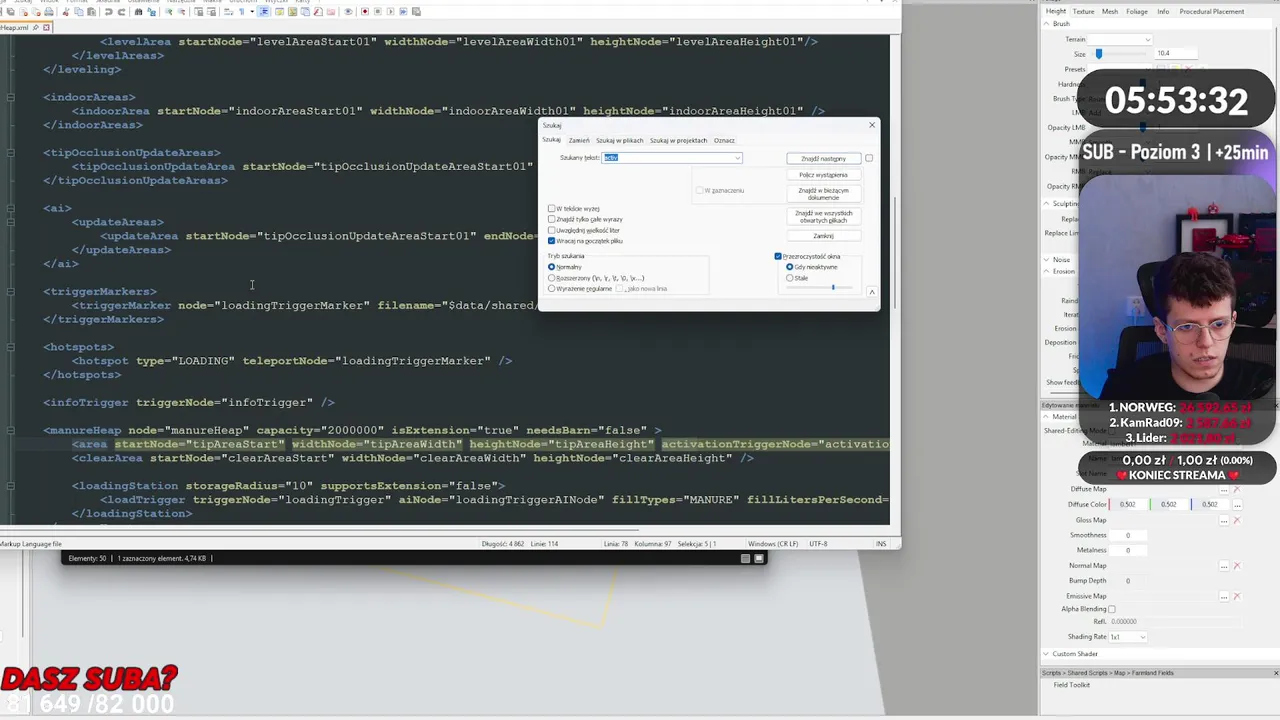Click Run Macro Multiple Times icon

coord(403,12)
